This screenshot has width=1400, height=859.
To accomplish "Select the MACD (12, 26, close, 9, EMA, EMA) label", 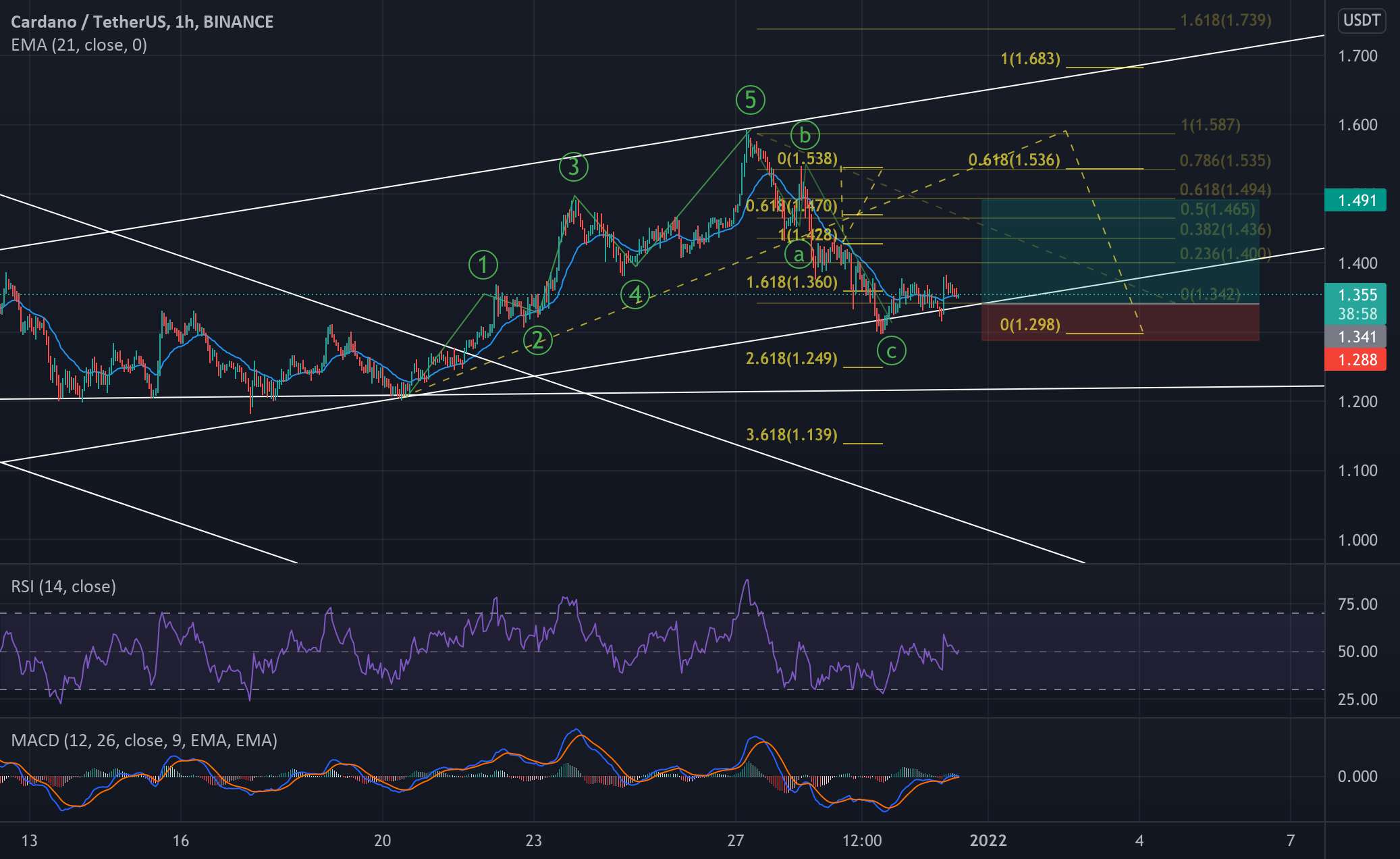I will coord(144,740).
